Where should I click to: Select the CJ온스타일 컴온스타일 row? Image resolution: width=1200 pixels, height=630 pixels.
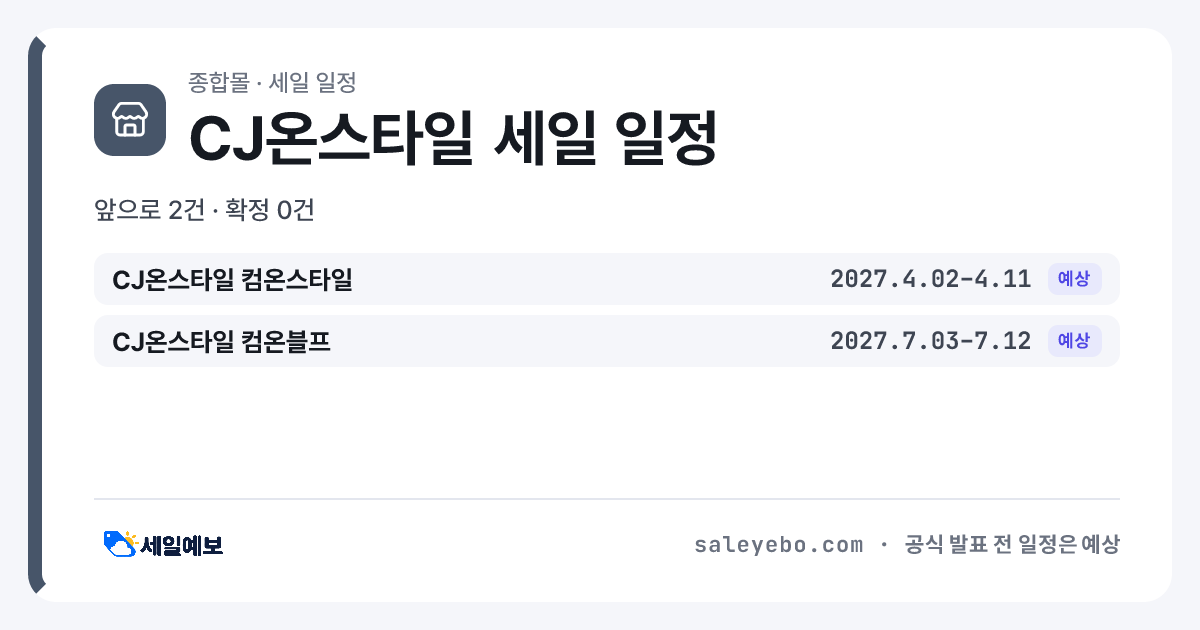point(607,279)
